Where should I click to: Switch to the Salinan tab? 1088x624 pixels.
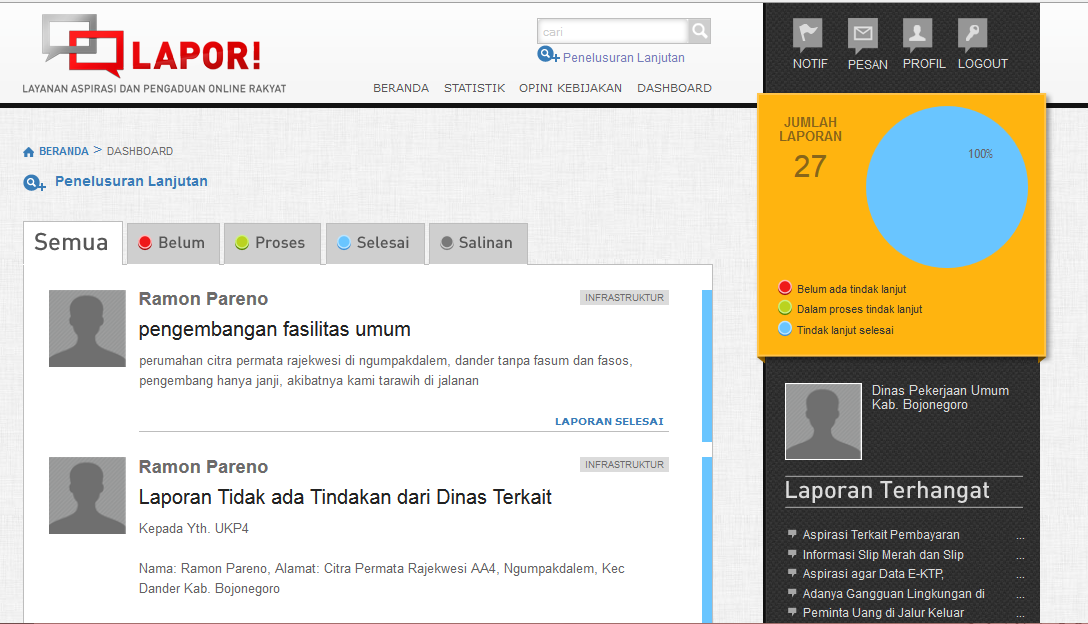pyautogui.click(x=478, y=243)
